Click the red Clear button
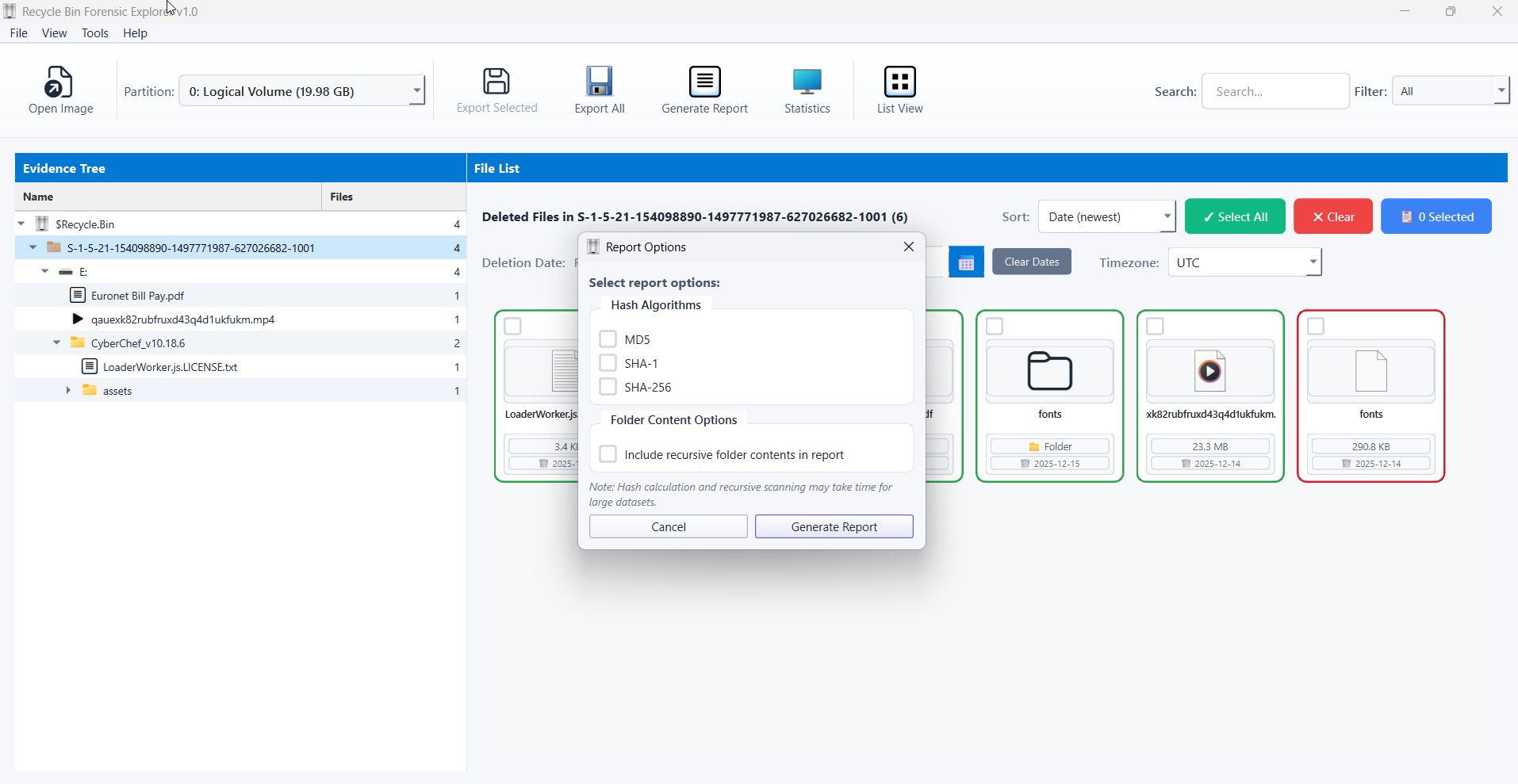The height and width of the screenshot is (784, 1518). [x=1333, y=216]
